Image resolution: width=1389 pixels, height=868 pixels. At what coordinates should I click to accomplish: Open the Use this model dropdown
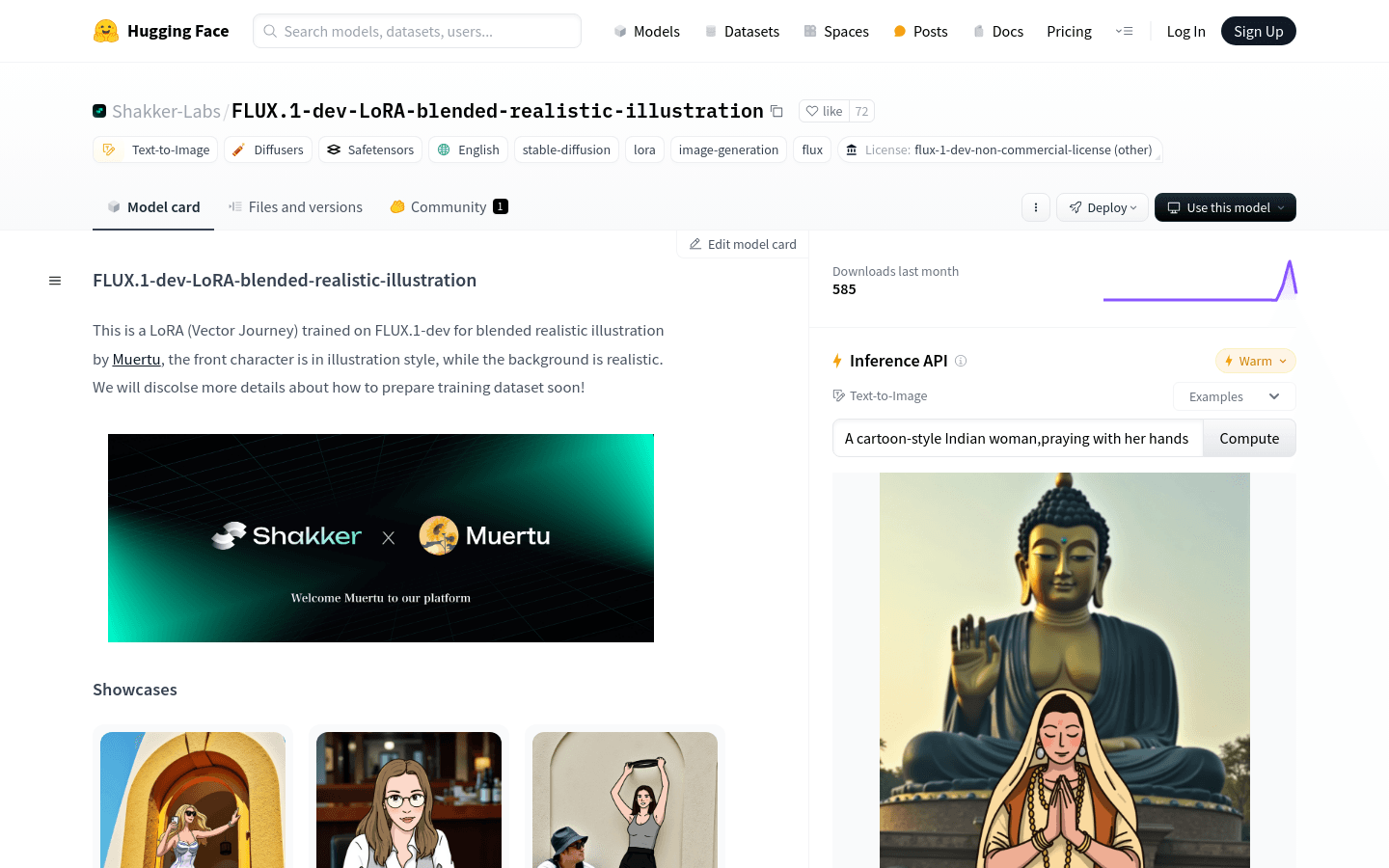1225,207
